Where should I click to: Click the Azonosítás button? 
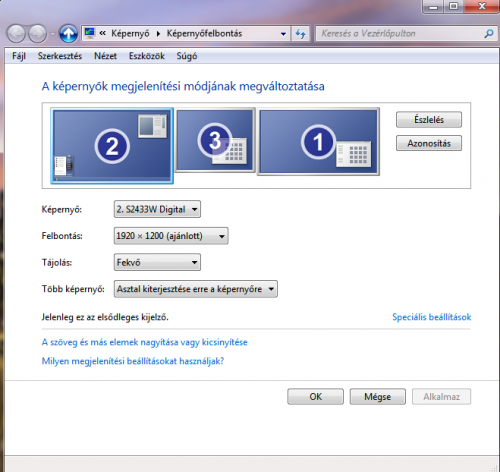click(x=429, y=143)
